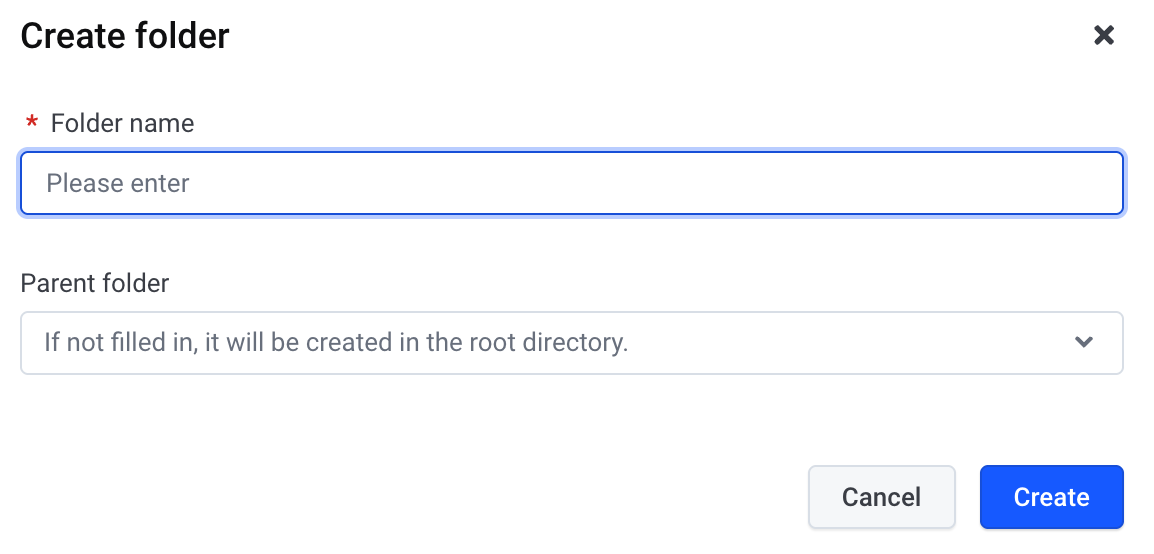The height and width of the screenshot is (554, 1154).
Task: Click the 'Please enter' placeholder text
Action: pos(118,183)
